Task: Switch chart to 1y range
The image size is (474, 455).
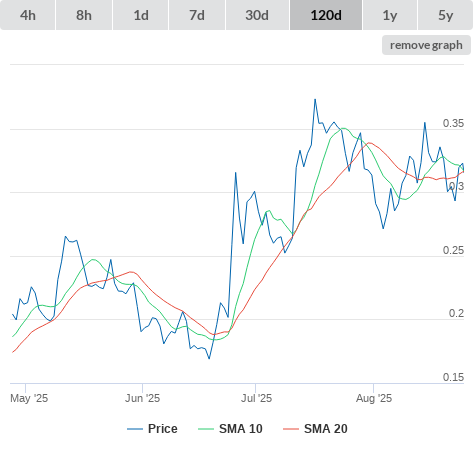Action: click(390, 15)
